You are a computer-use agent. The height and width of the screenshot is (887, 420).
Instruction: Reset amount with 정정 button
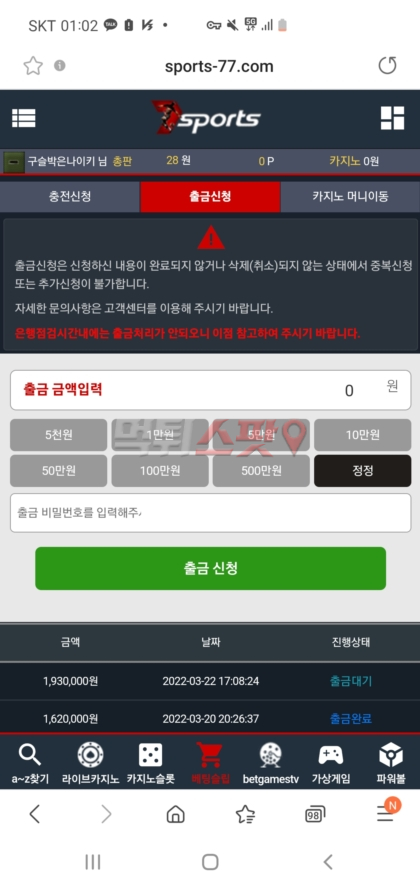362,471
